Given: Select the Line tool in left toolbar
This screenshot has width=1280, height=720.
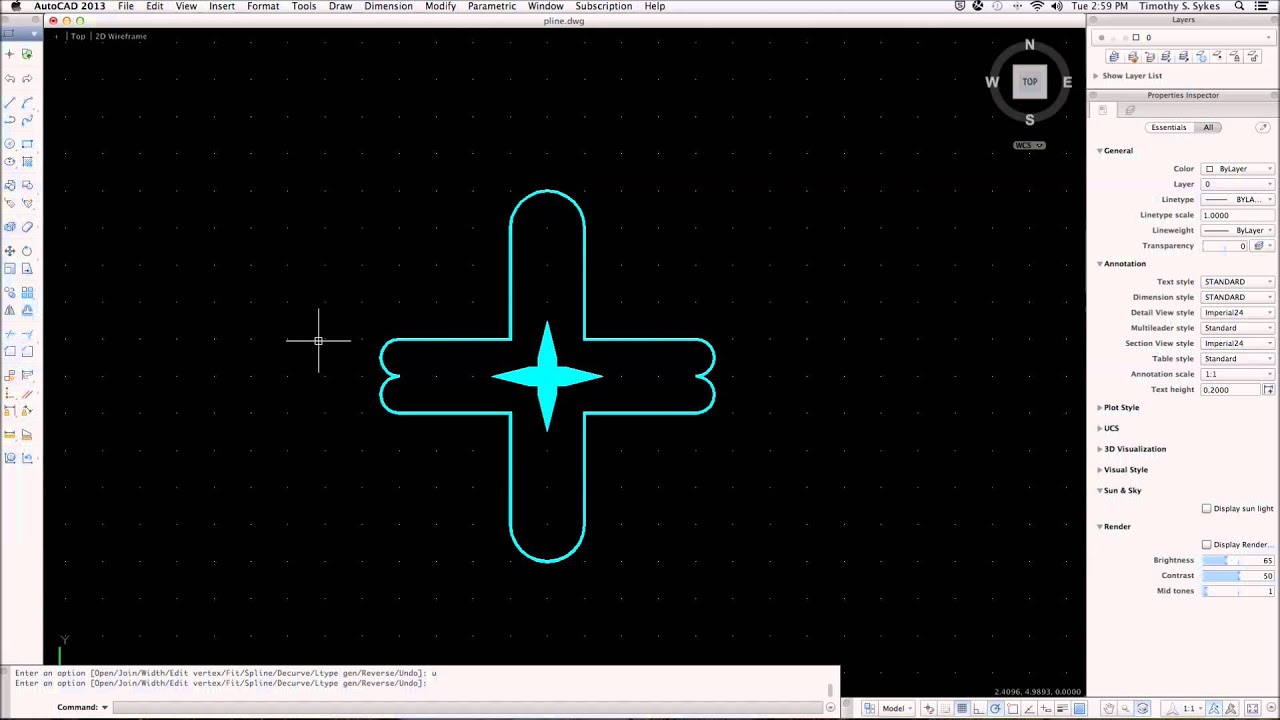Looking at the screenshot, I should click(x=10, y=102).
